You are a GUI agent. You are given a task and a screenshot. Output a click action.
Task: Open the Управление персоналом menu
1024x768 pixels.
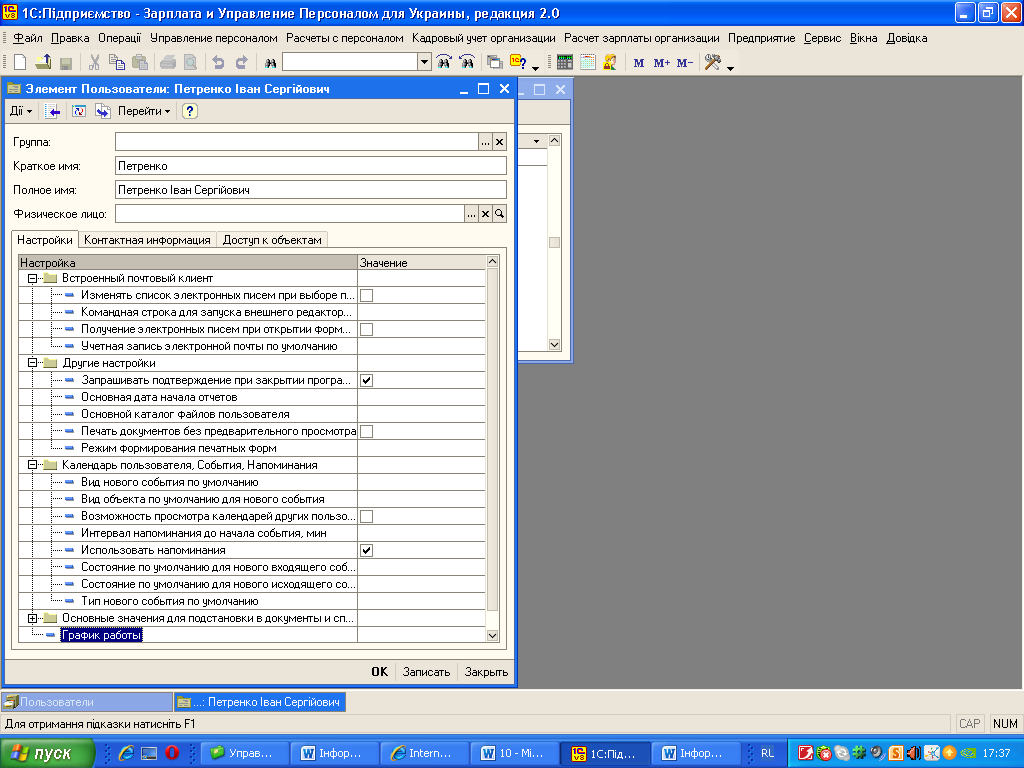(214, 38)
